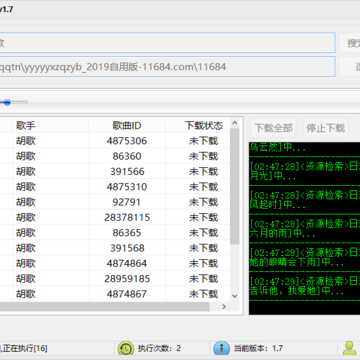Screen dimensions: 360x360
Task: Sort by the 歌手 column header
Action: (x=51, y=125)
